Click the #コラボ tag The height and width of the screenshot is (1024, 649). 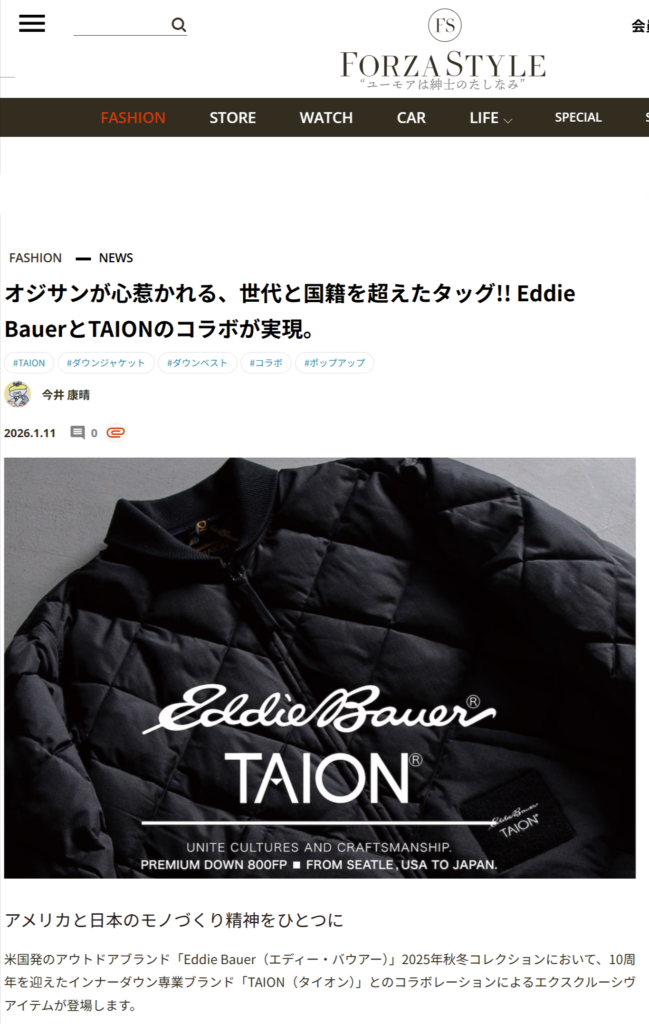[266, 362]
